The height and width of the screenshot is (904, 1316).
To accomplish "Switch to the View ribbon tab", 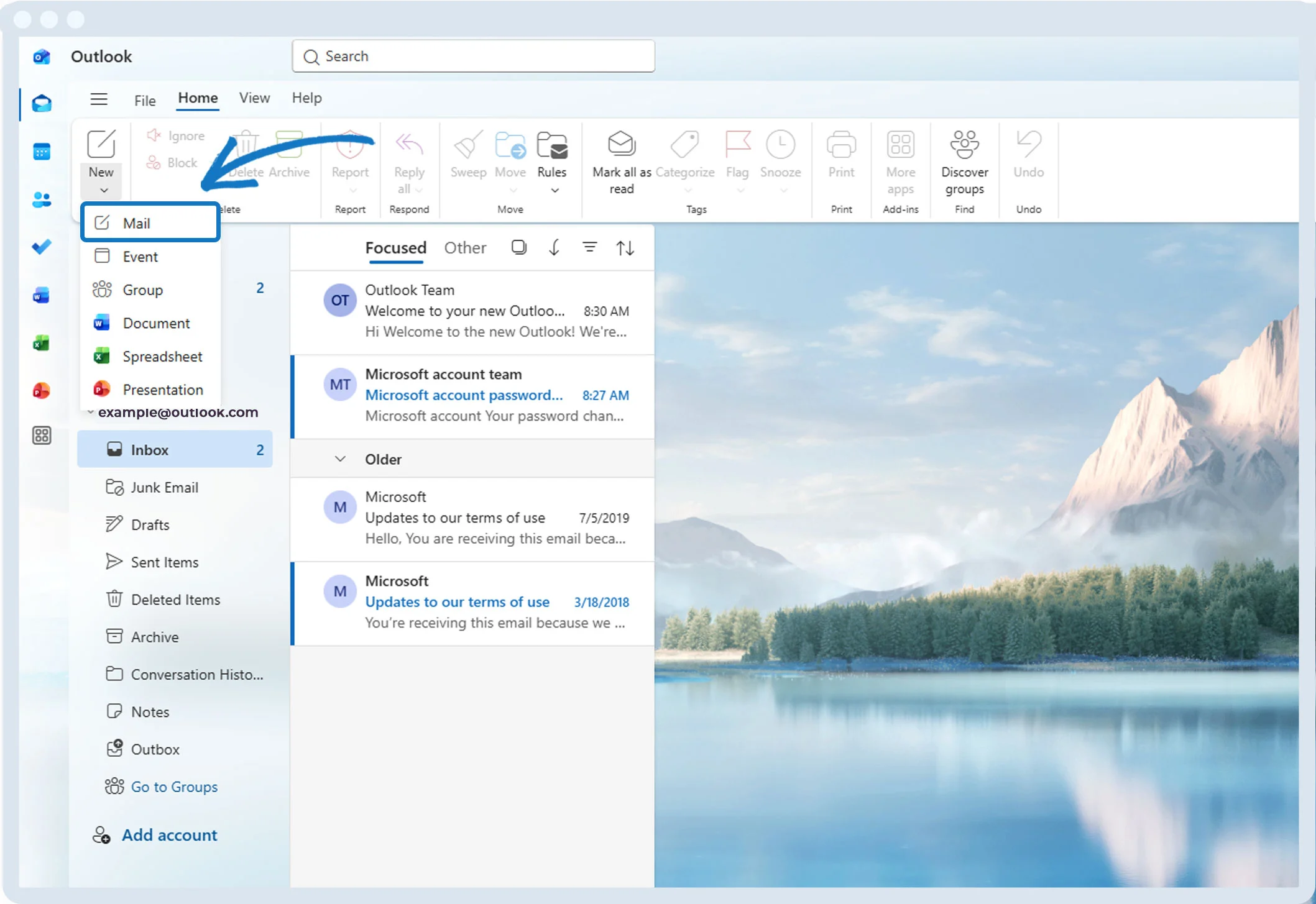I will coord(254,98).
